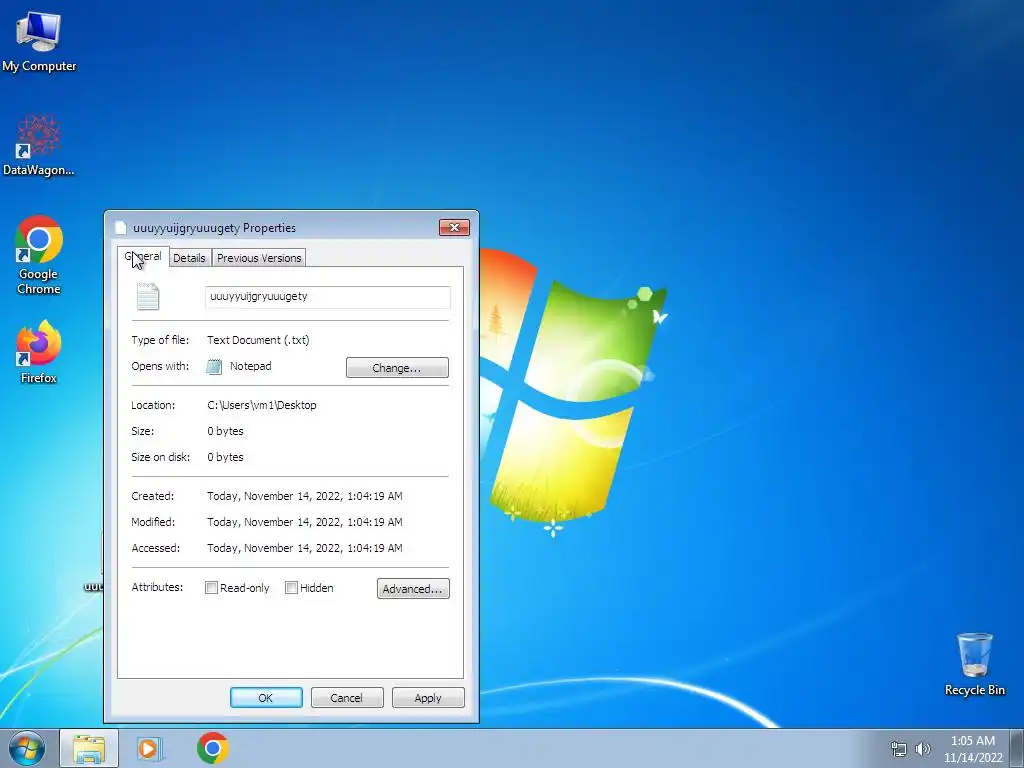The height and width of the screenshot is (768, 1024).
Task: Open the Advanced... attributes dialog
Action: [413, 588]
